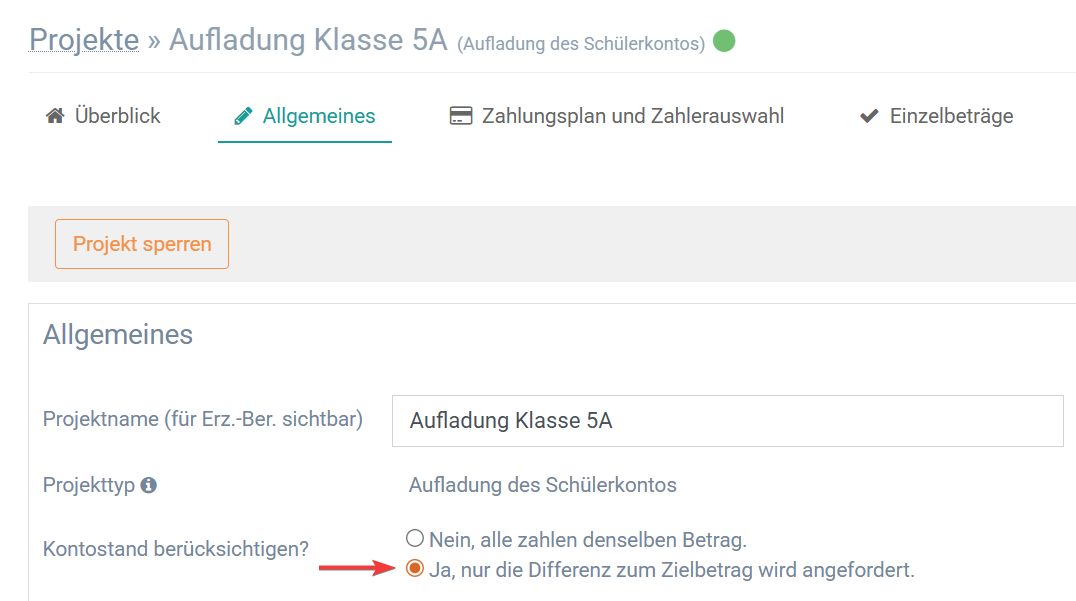Open the info icon next to Projekttyp
This screenshot has width=1076, height=601.
pyautogui.click(x=149, y=485)
